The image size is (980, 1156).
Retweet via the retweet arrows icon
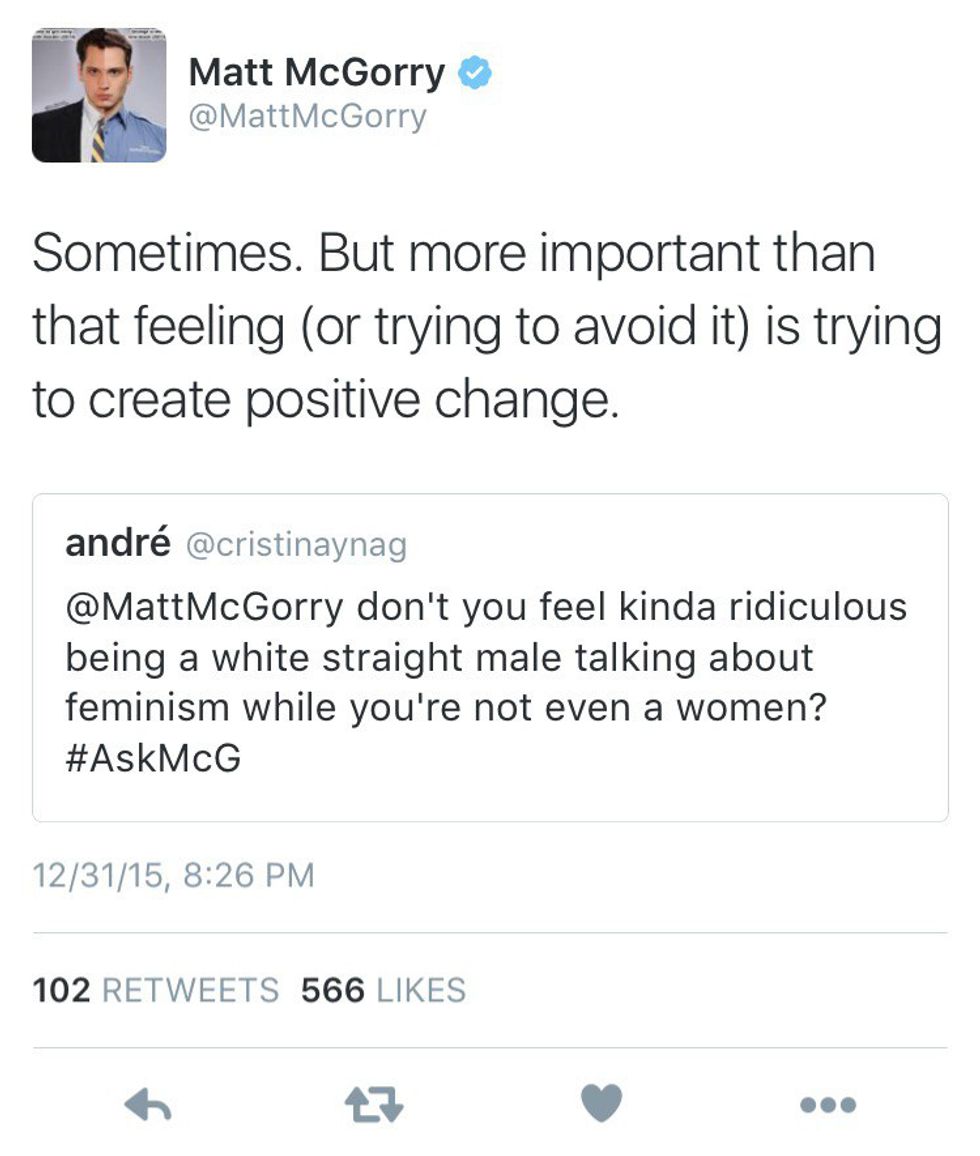click(373, 1103)
